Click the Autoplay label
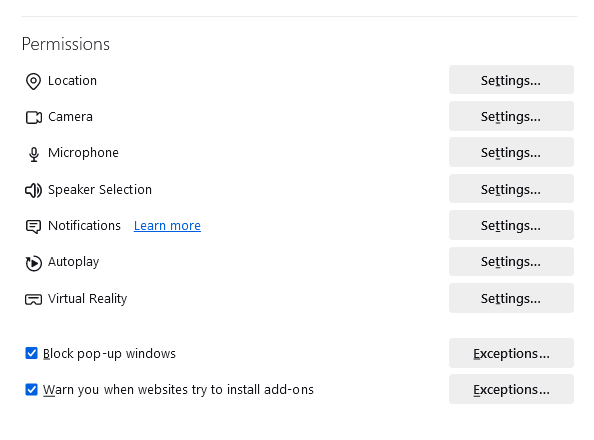The height and width of the screenshot is (440, 594). tap(73, 262)
